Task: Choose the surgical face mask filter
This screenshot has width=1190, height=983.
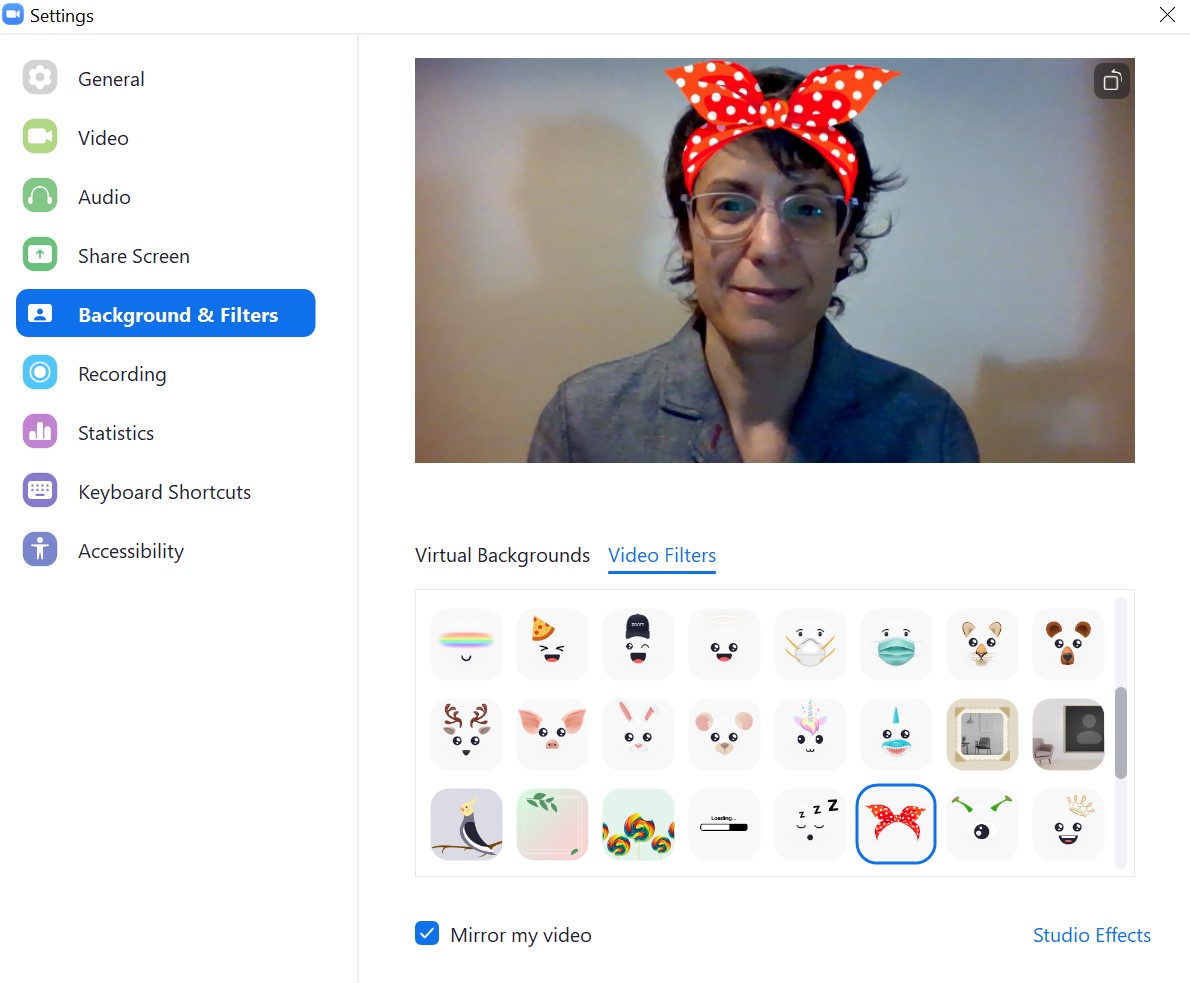Action: click(896, 644)
